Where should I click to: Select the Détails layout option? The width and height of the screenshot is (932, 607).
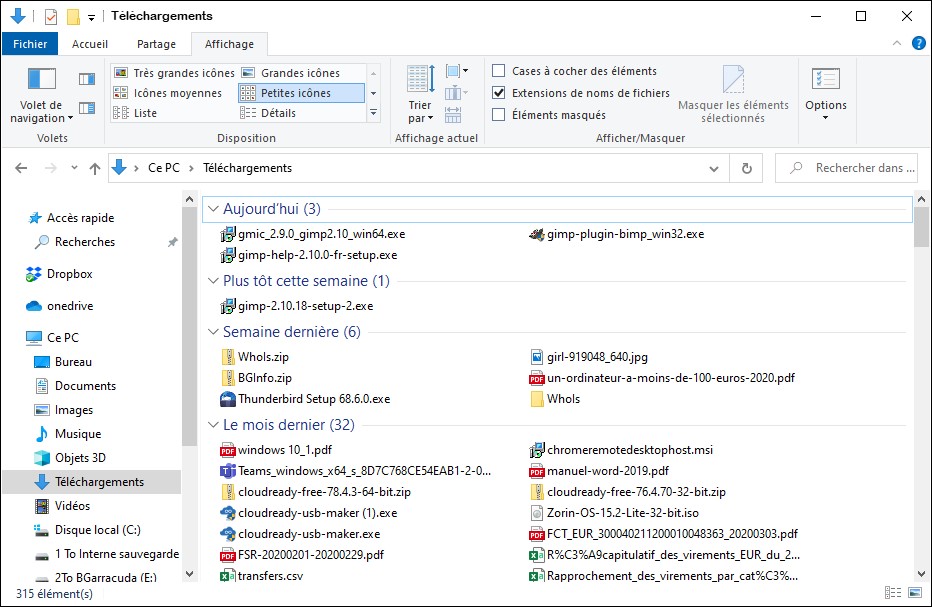278,113
